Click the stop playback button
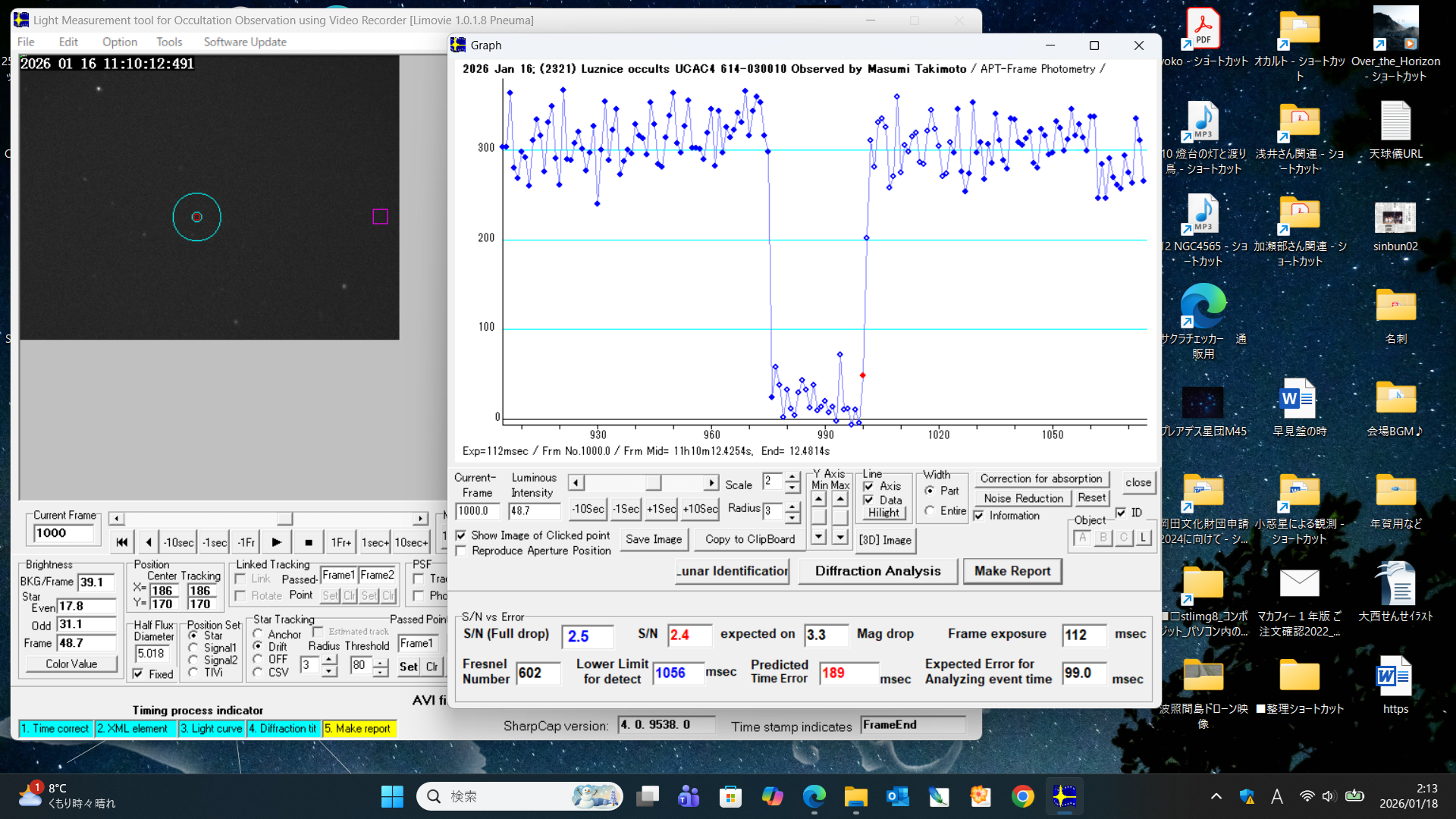The width and height of the screenshot is (1456, 819). point(308,542)
